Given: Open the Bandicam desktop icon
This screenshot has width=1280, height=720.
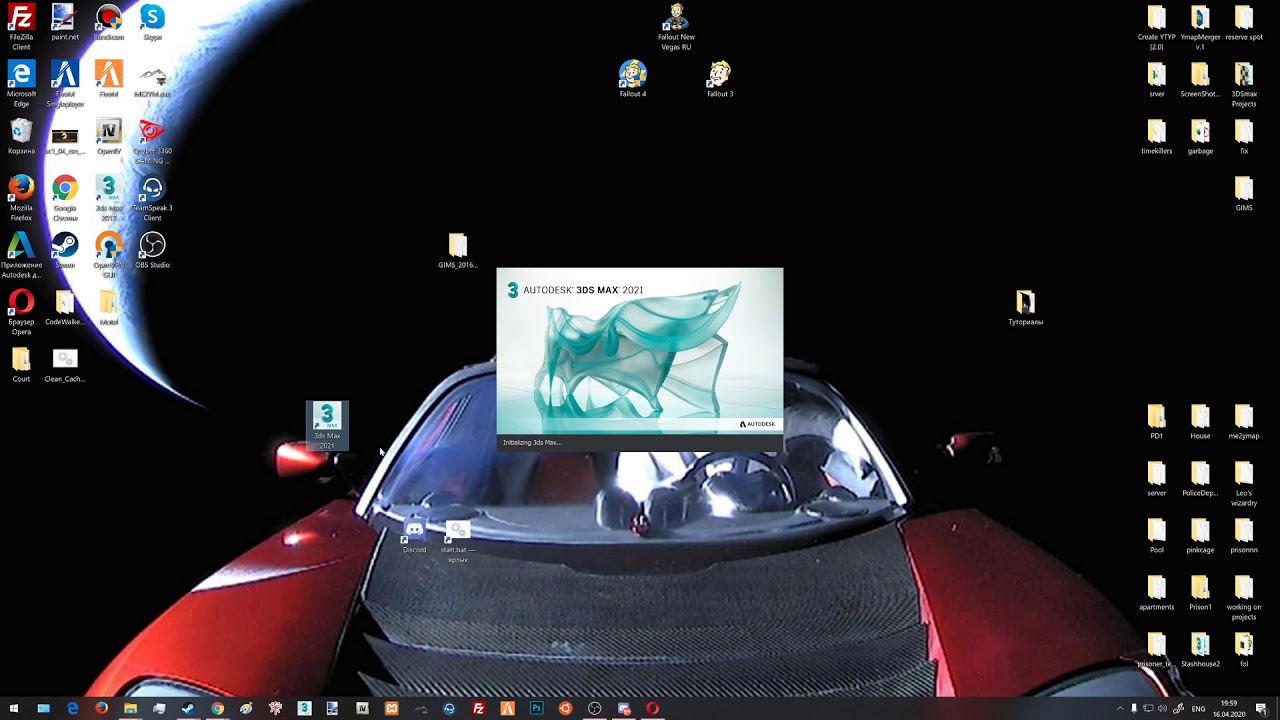Looking at the screenshot, I should click(109, 22).
